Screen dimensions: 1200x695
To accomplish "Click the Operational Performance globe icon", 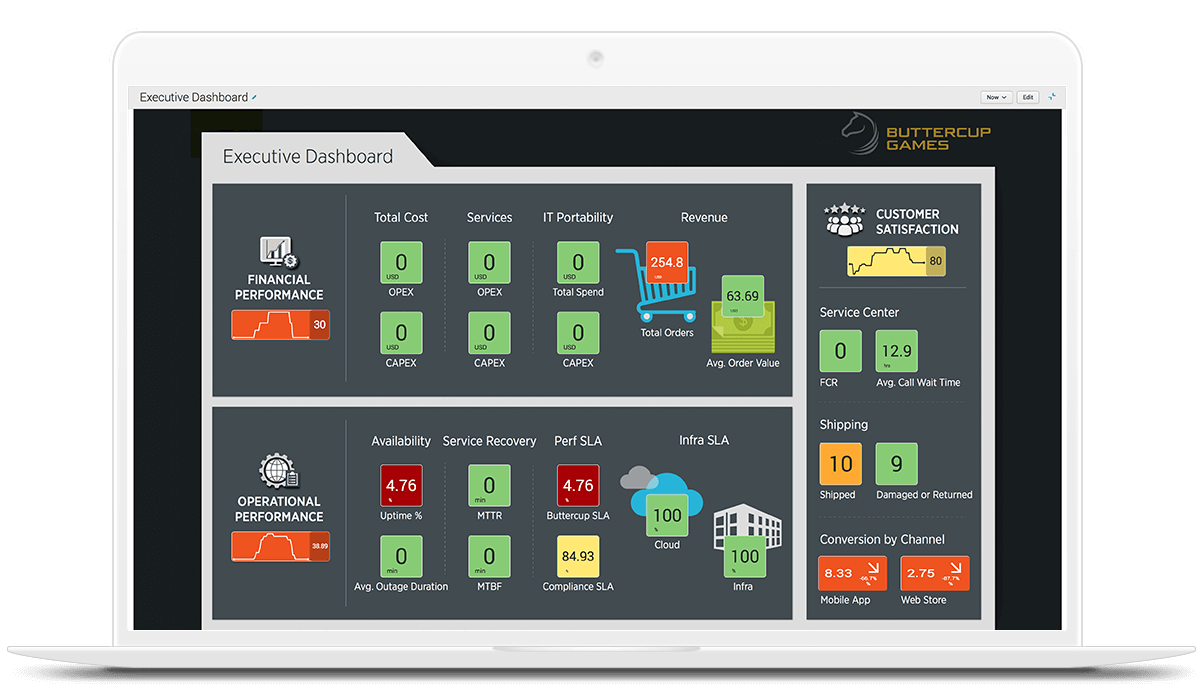I will [278, 470].
